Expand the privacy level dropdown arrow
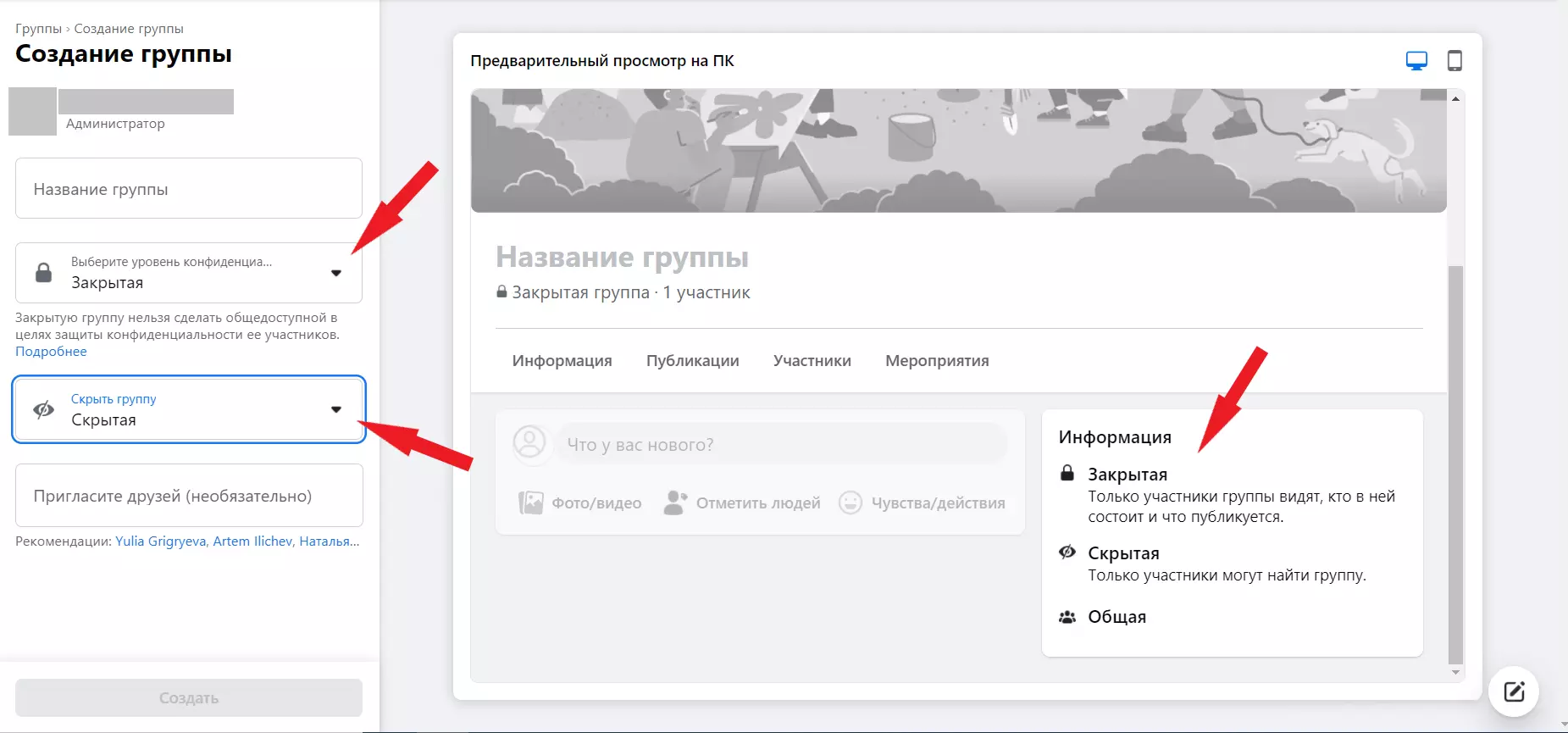Screen dimensions: 1568x733 pyautogui.click(x=336, y=273)
